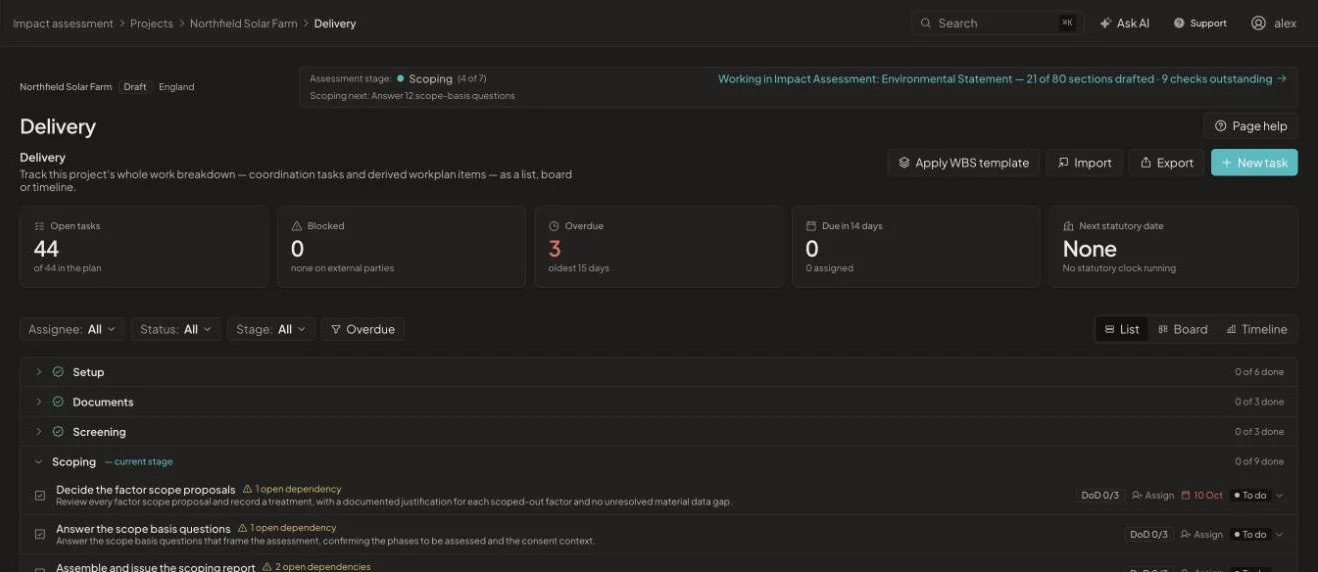Go to Northfield Solar Farm breadcrumb
The image size is (1318, 572).
pyautogui.click(x=244, y=23)
